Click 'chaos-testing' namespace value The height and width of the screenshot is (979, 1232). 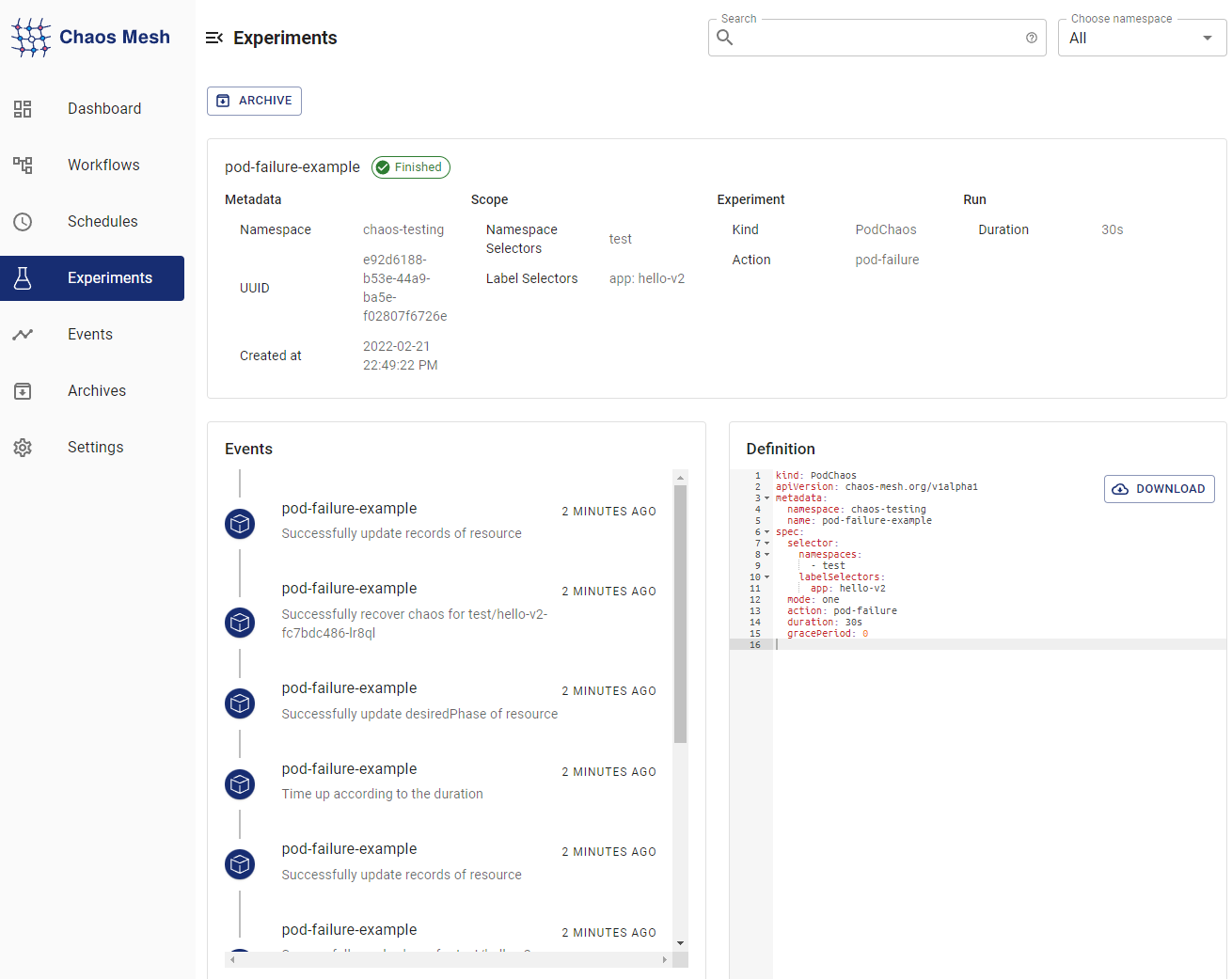pos(403,229)
